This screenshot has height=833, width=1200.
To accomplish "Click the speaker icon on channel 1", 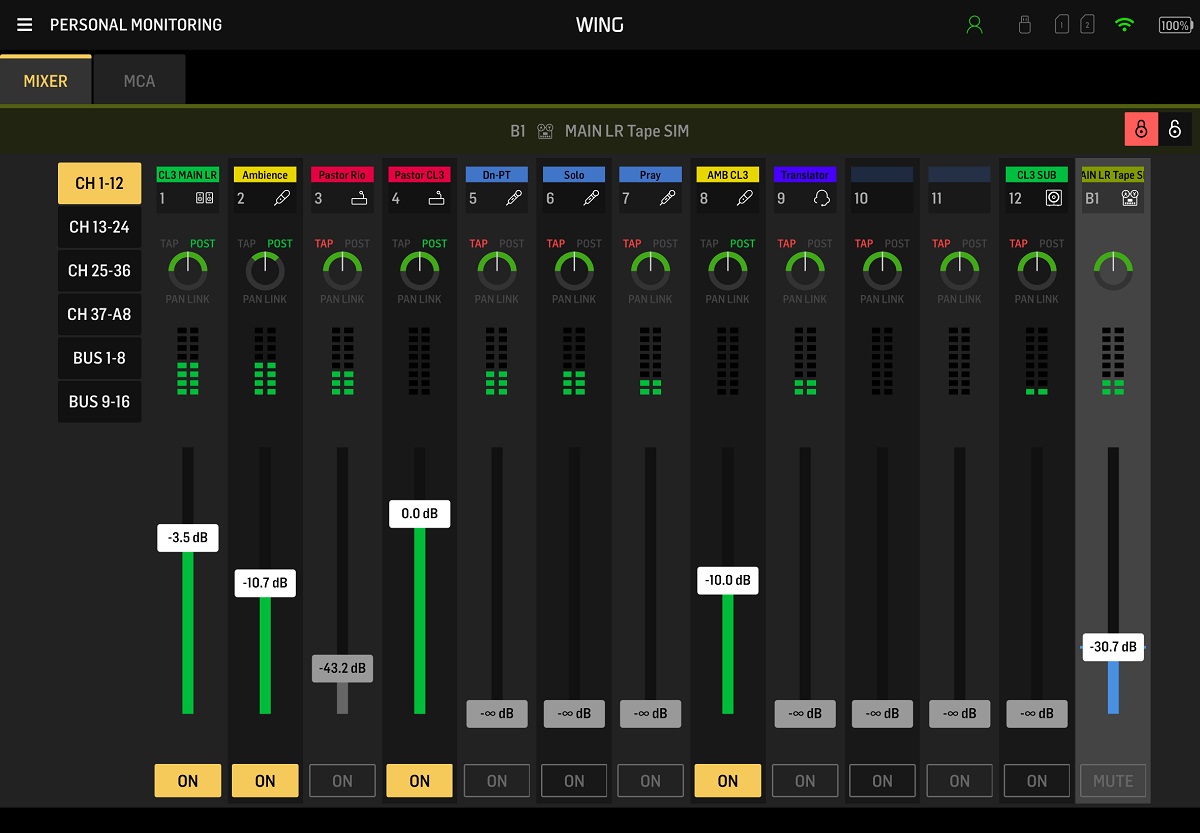I will pos(204,198).
